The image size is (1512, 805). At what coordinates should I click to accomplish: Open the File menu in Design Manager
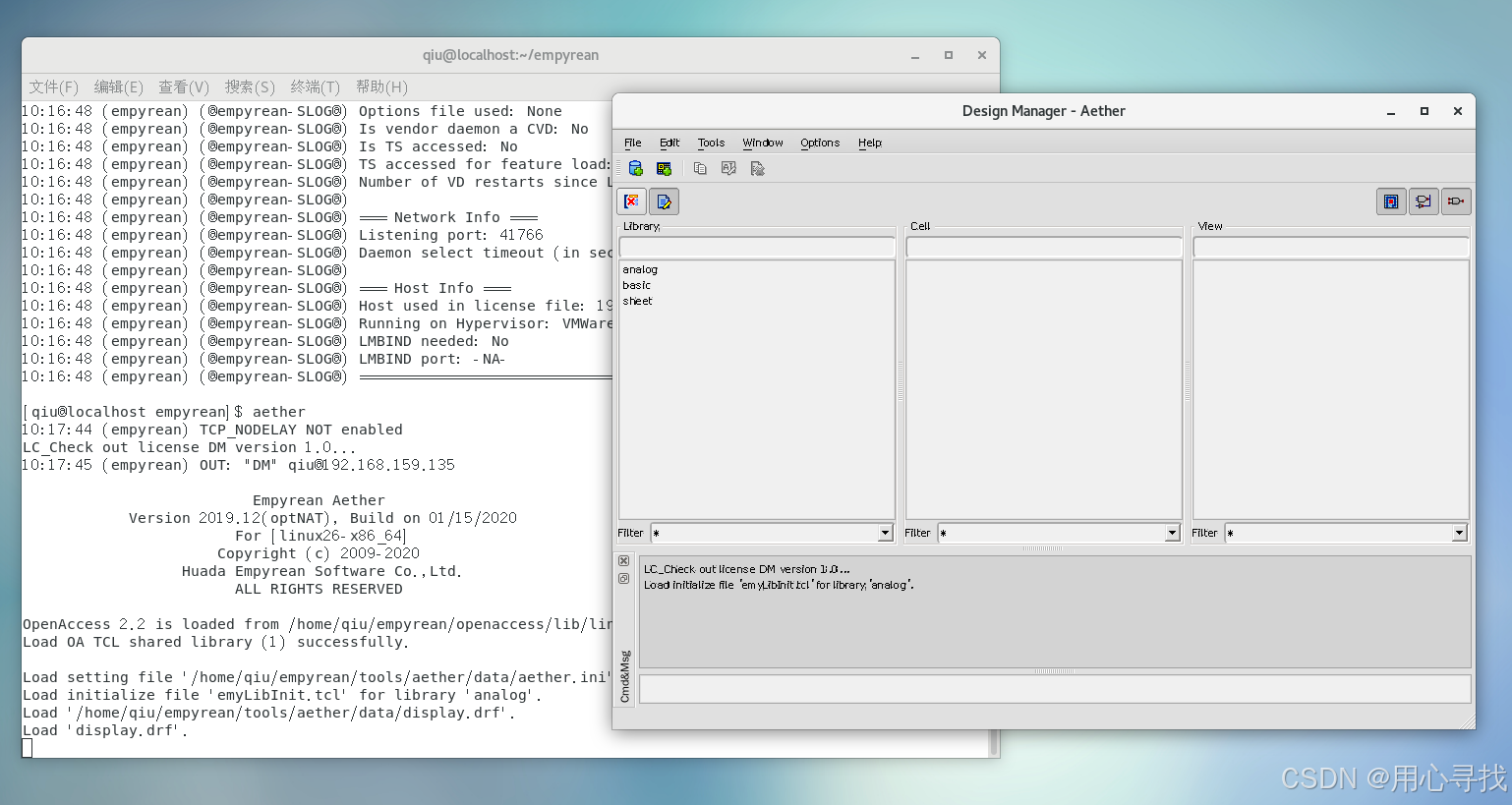coord(633,143)
